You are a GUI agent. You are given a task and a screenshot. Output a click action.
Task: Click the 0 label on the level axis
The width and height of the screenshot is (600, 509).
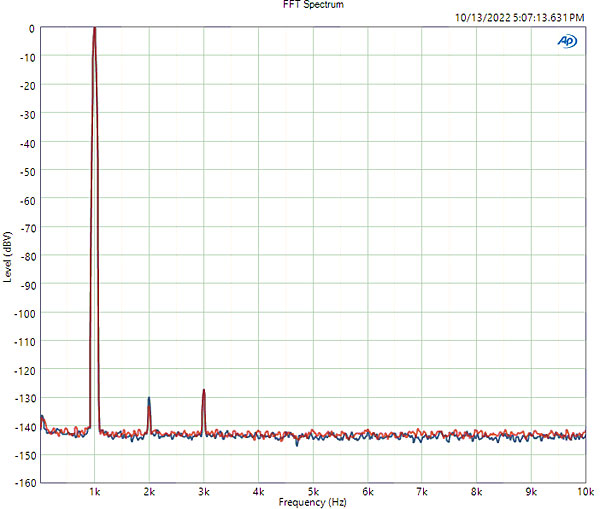[x=32, y=28]
